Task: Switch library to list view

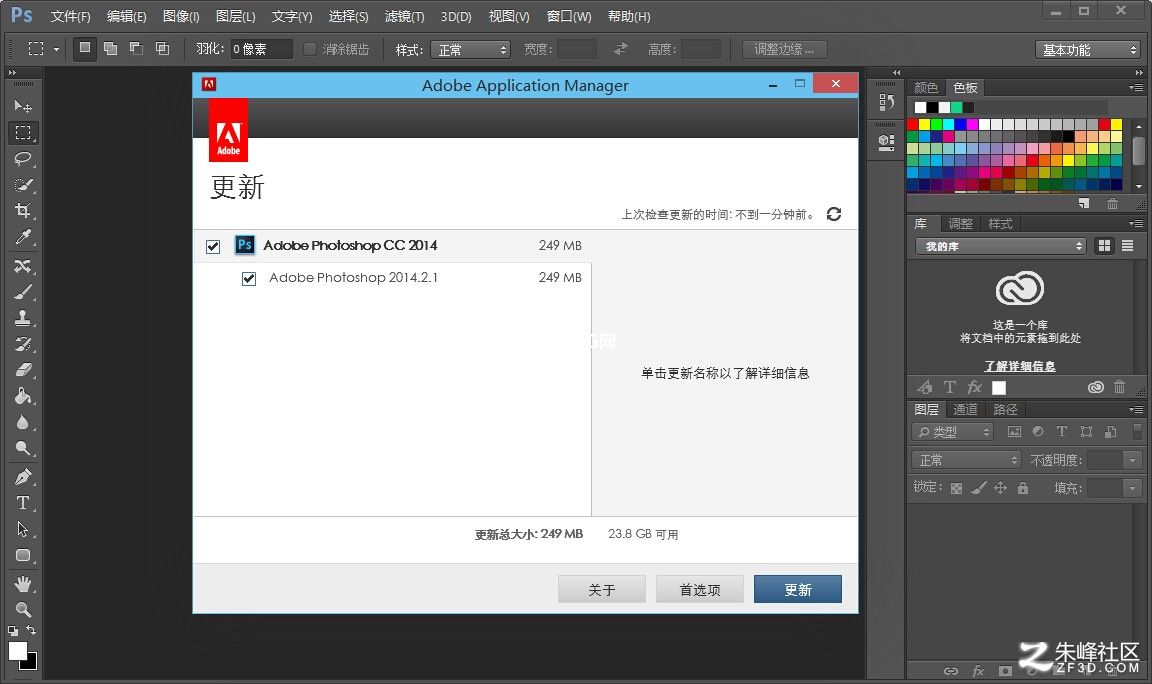Action: [1128, 246]
